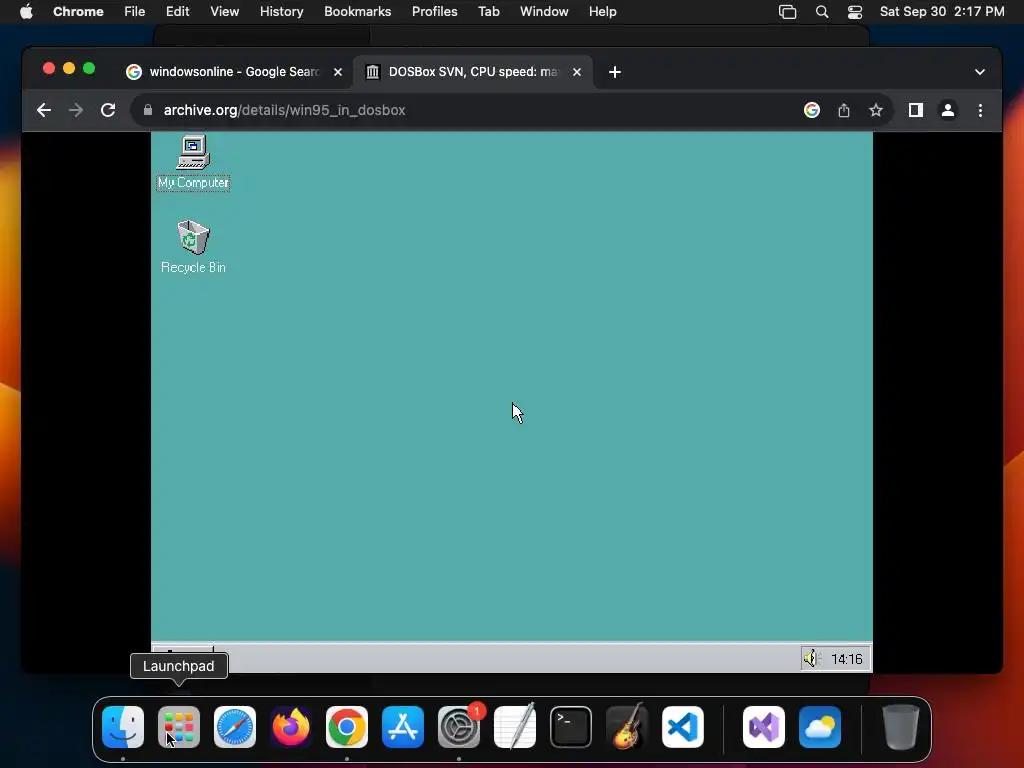Open Visual Studio Code from the Dock
The image size is (1024, 768).
pyautogui.click(x=683, y=727)
